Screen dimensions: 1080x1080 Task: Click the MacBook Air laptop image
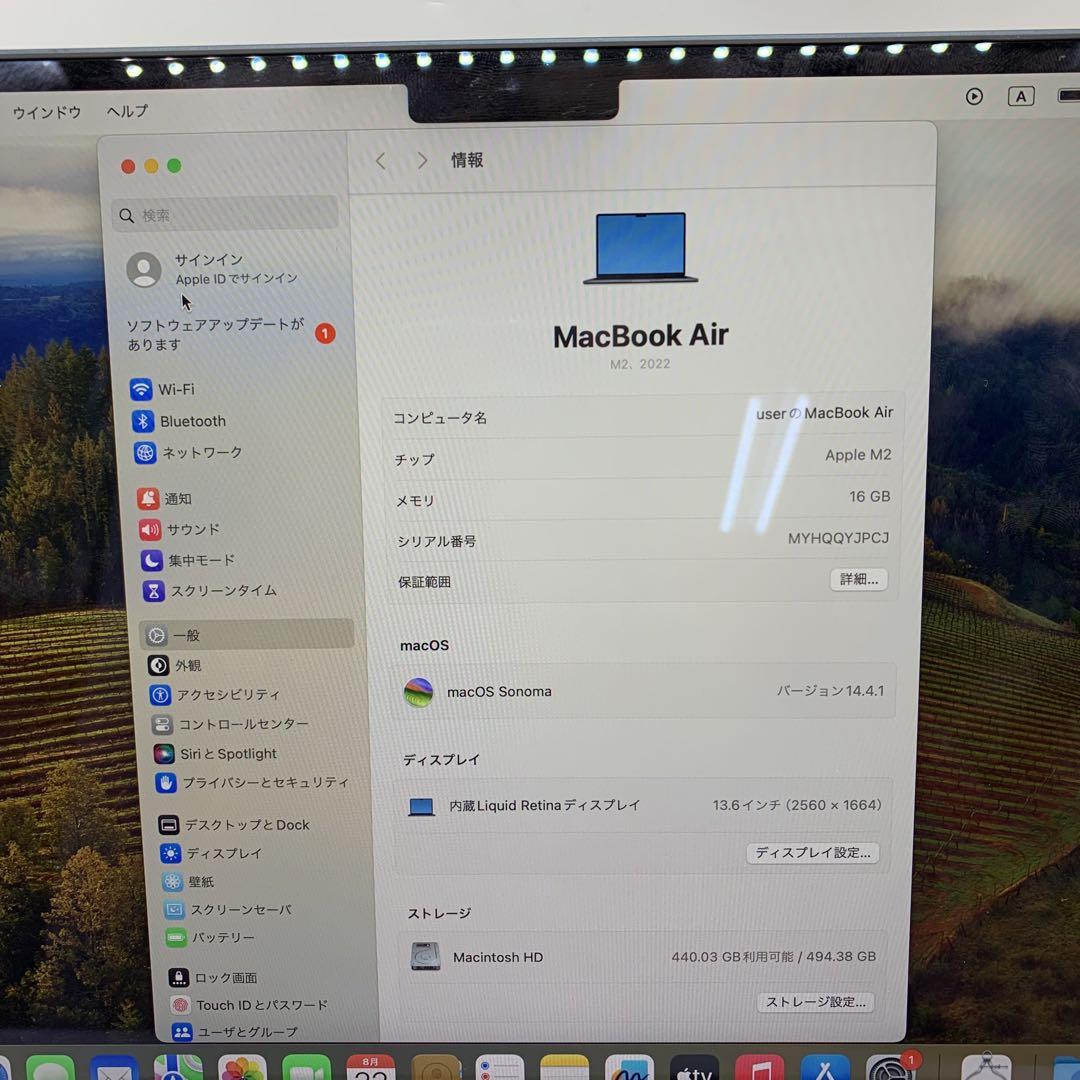tap(641, 248)
